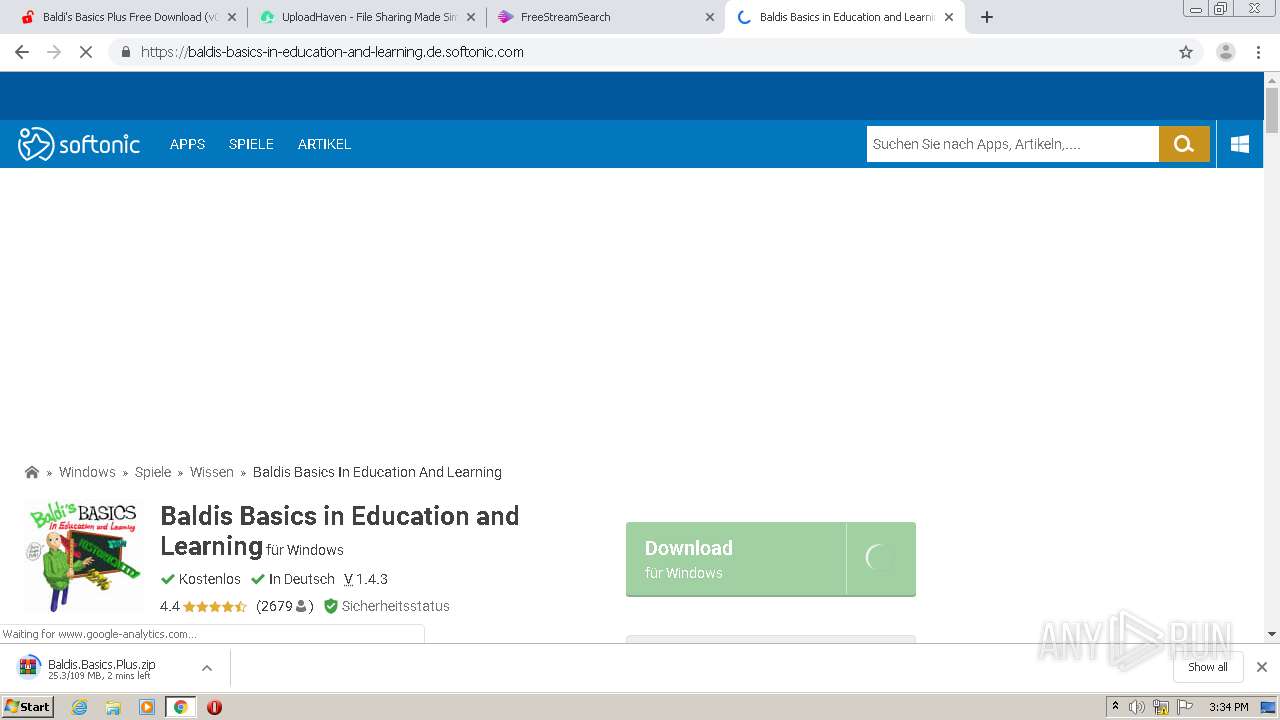
Task: Click the Softonic logo
Action: coord(79,144)
